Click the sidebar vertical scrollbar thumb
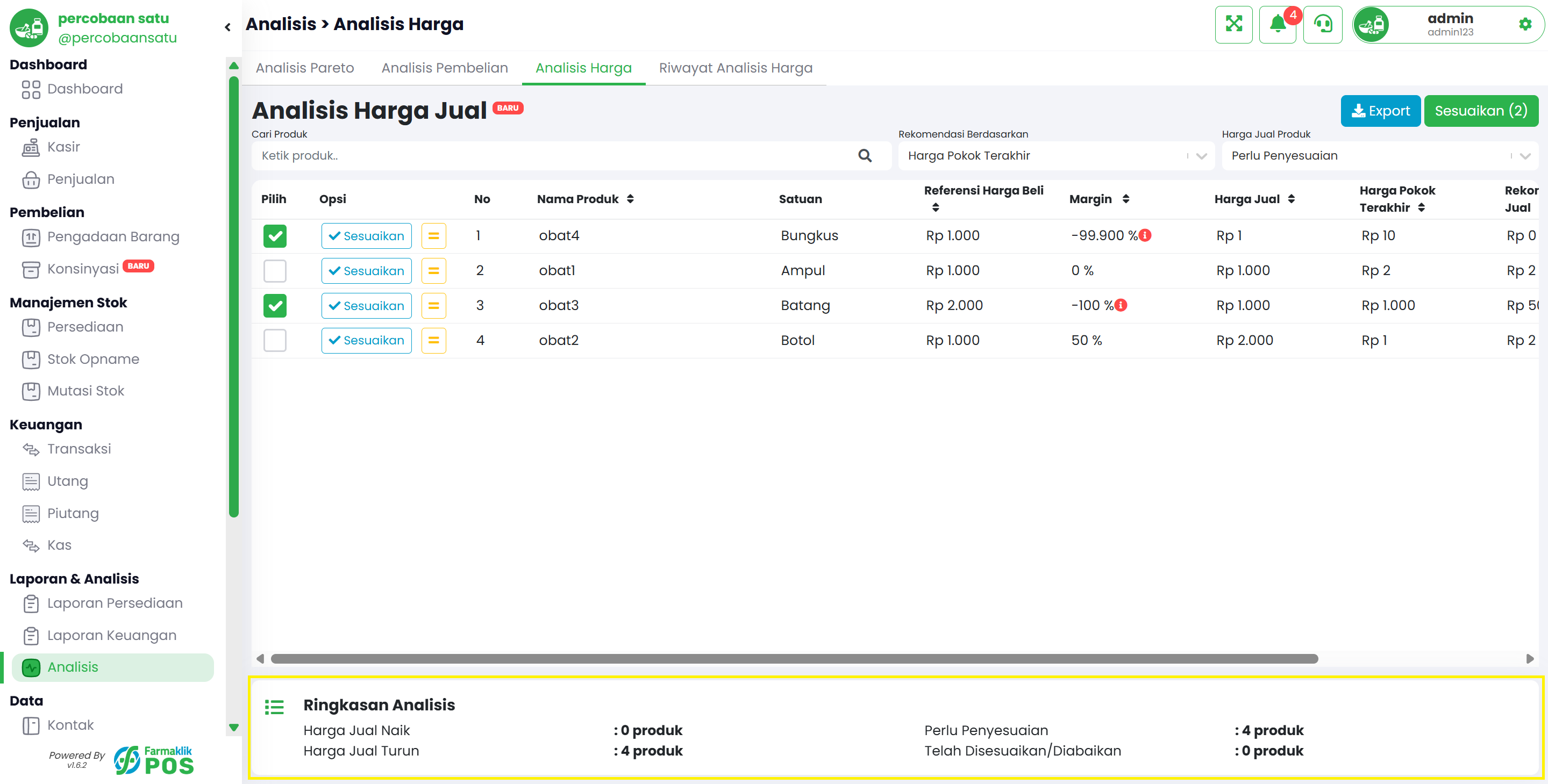The image size is (1548, 784). (x=234, y=296)
